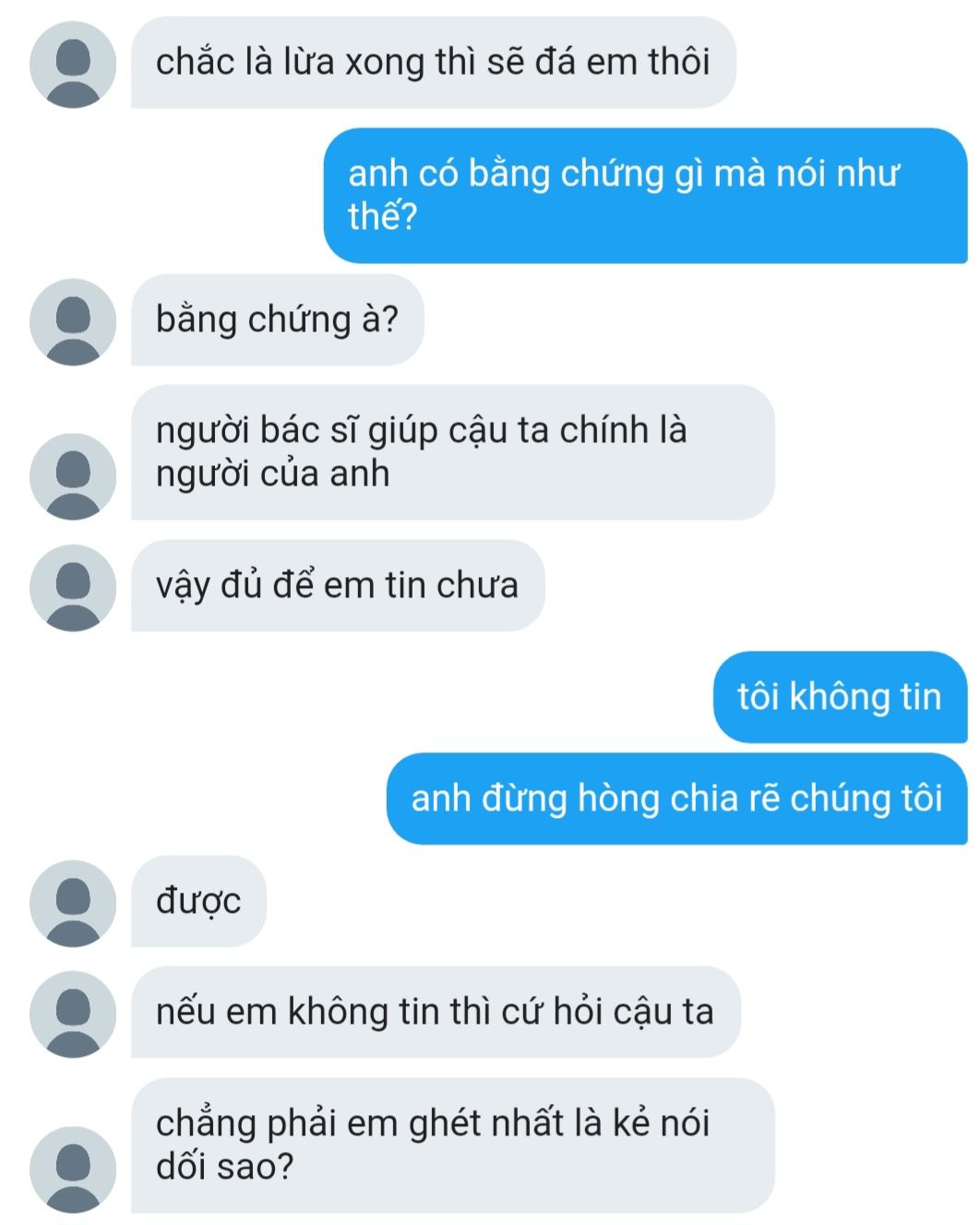Tap message 'chẳng phải em ghét nhất là kẻ nói dối sao?'

(x=452, y=1145)
